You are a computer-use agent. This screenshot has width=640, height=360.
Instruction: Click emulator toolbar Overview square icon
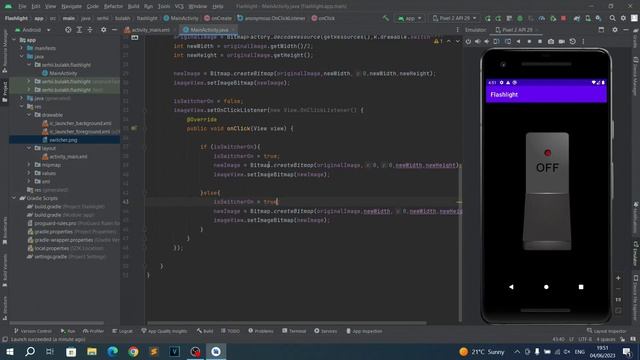coord(540,41)
